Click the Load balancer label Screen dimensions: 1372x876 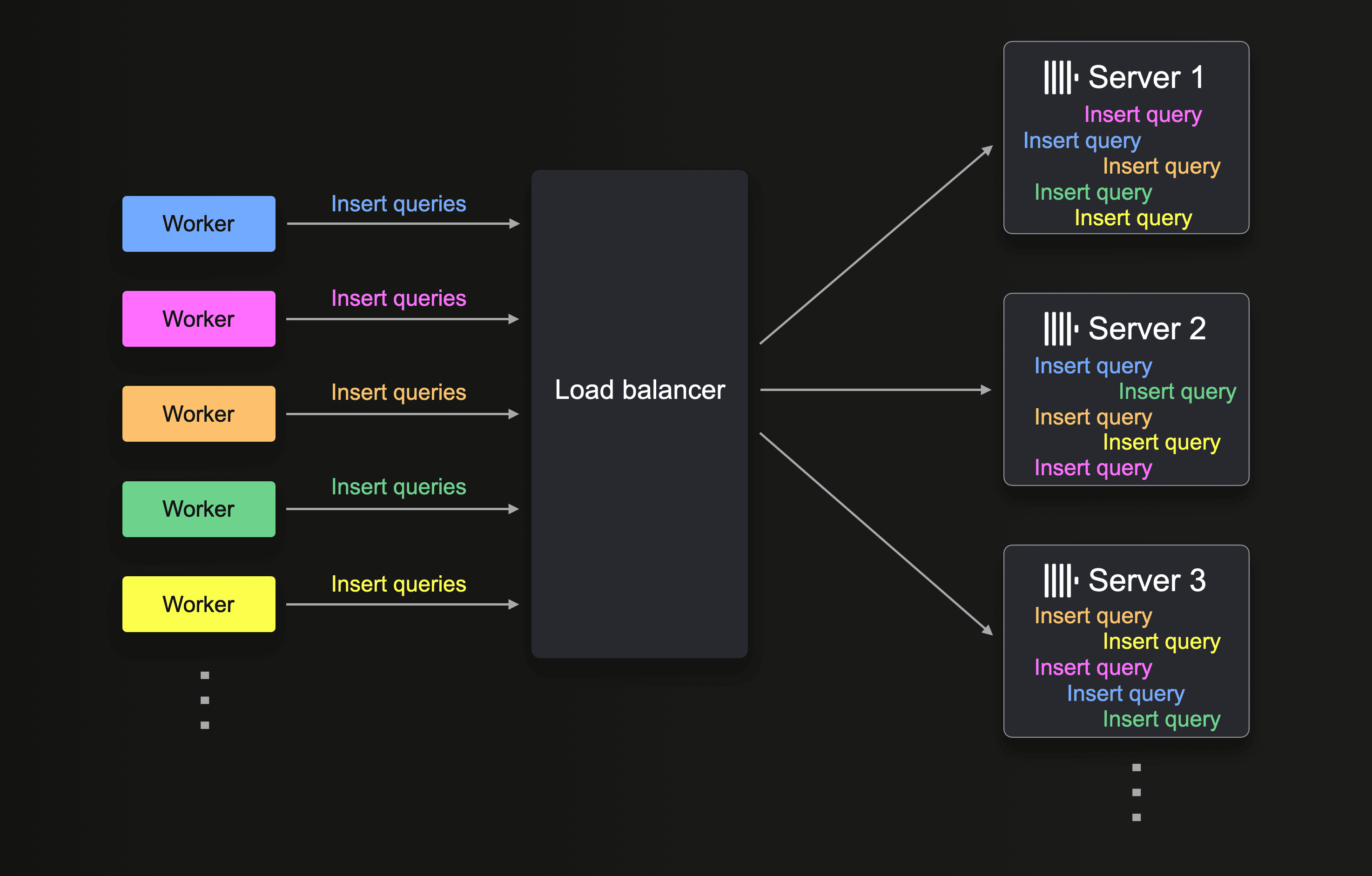pos(639,391)
